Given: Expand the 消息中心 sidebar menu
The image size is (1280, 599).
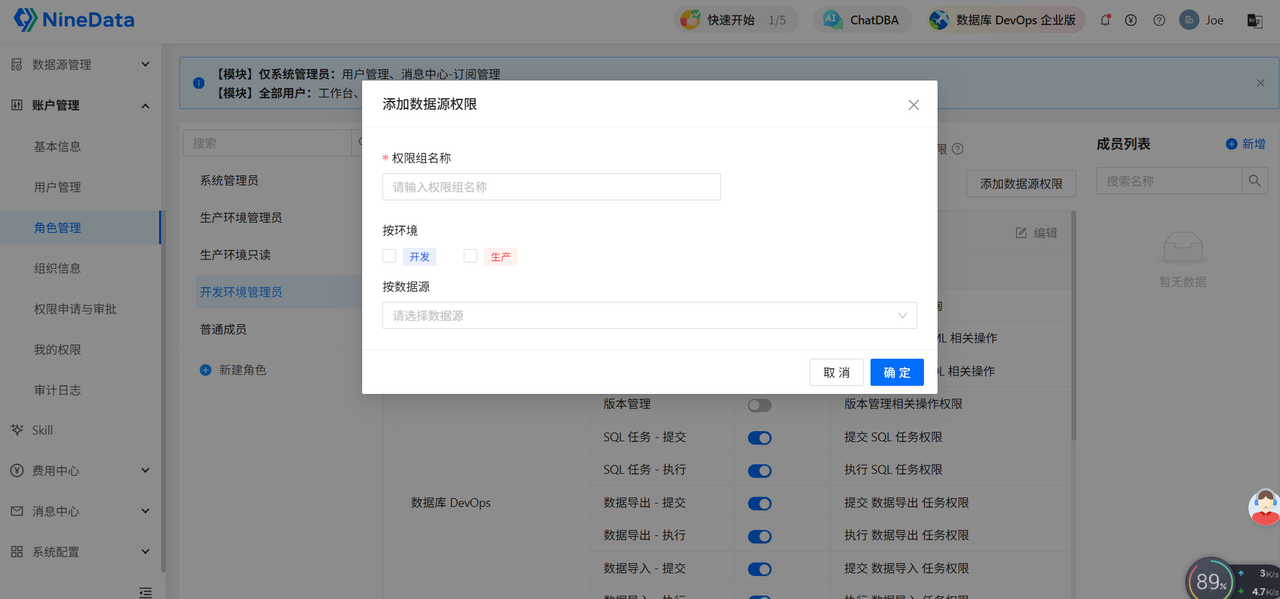Looking at the screenshot, I should pyautogui.click(x=80, y=511).
